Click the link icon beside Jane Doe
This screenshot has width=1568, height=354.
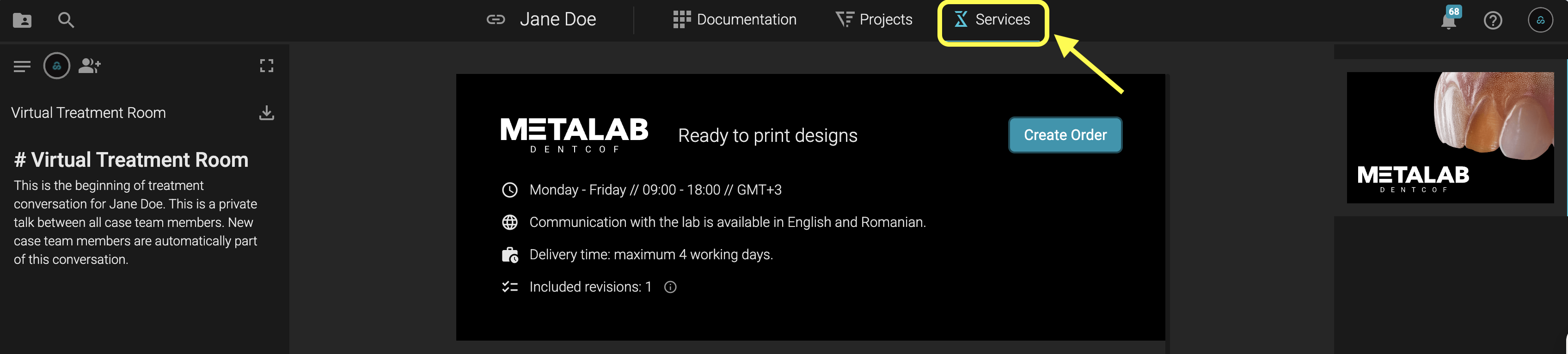pyautogui.click(x=496, y=19)
